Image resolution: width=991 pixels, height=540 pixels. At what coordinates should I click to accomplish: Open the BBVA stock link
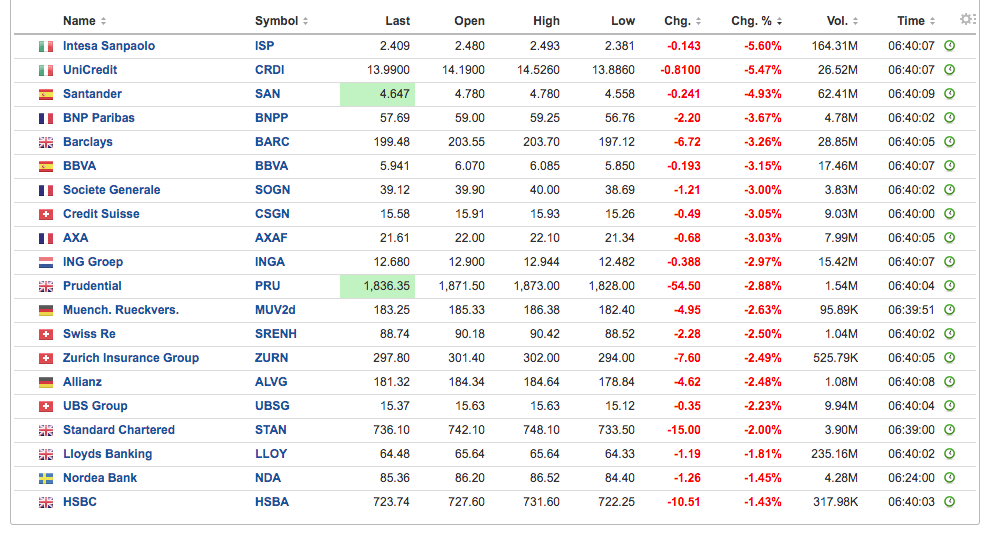point(80,166)
